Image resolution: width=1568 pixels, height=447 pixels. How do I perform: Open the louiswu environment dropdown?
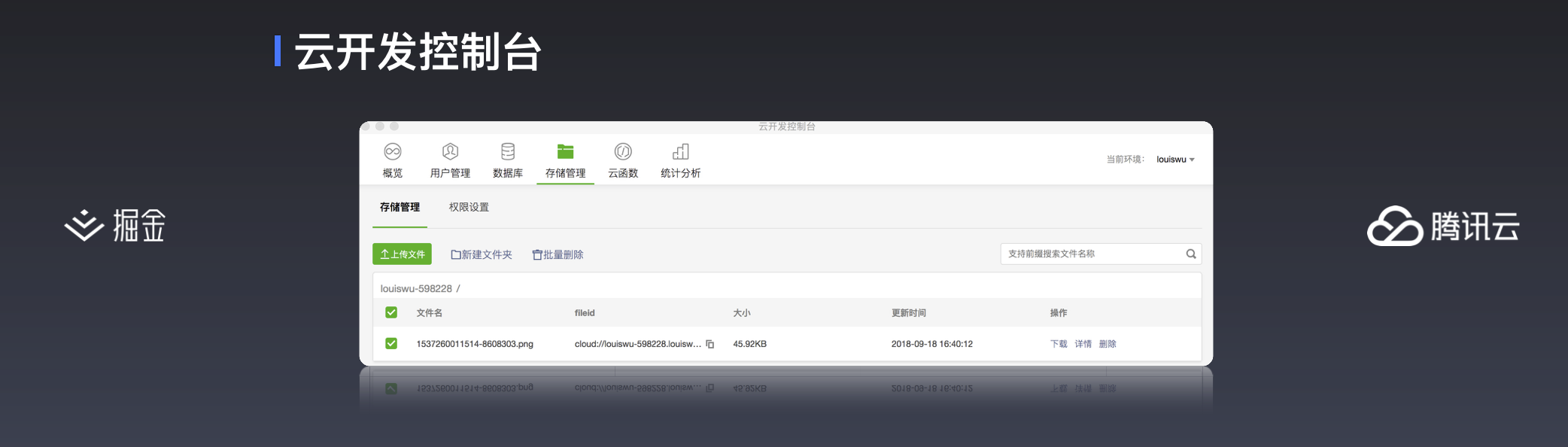tap(1175, 160)
